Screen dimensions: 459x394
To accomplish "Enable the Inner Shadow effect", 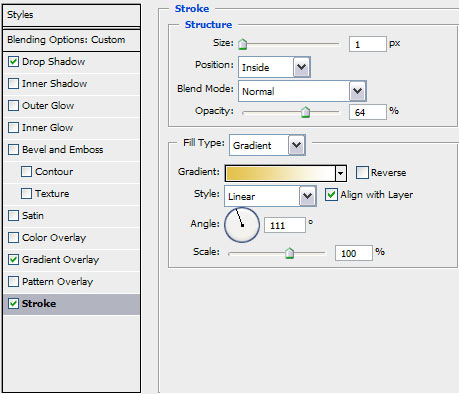I will (13, 84).
